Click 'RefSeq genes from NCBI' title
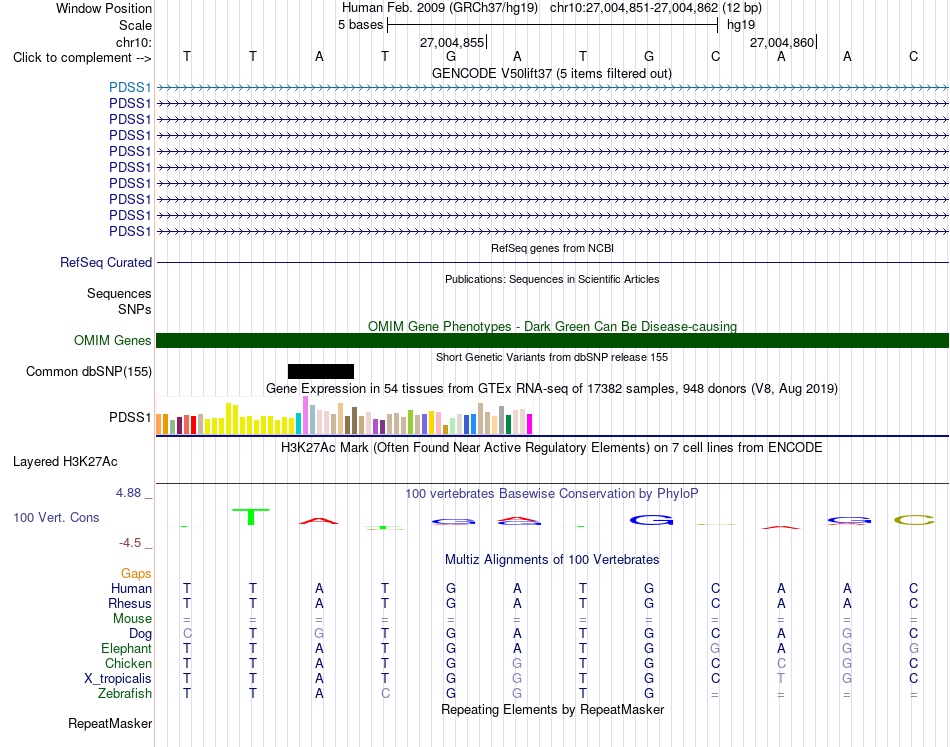Viewport: 950px width, 747px height. [x=552, y=248]
